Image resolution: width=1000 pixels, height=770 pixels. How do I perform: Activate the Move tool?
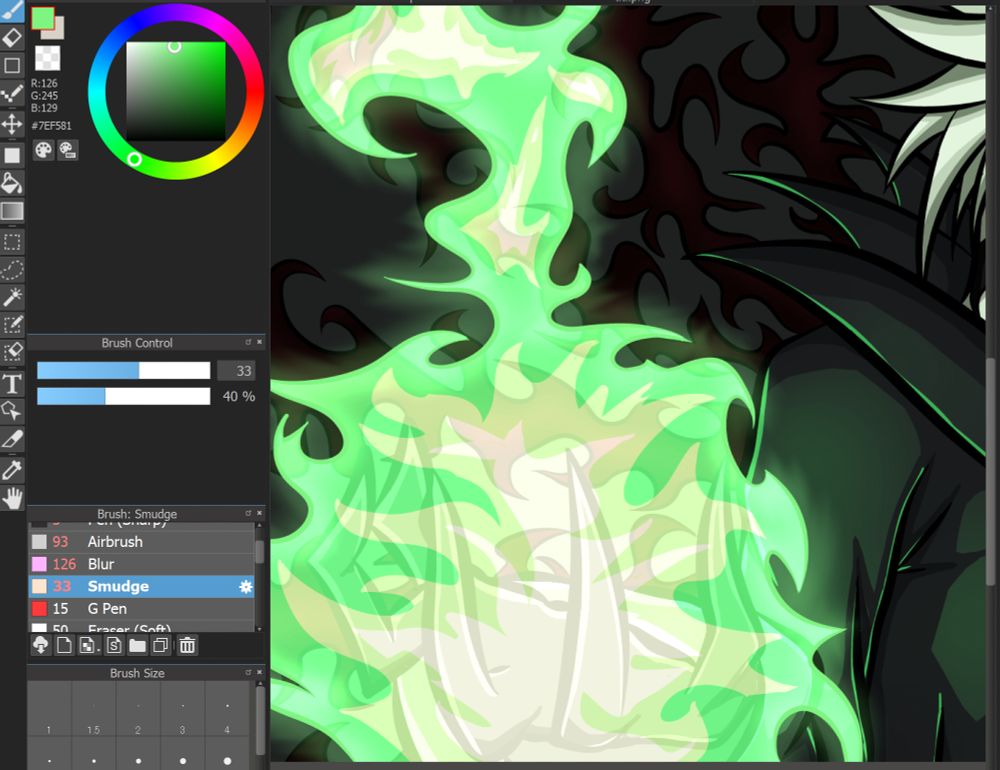coord(13,122)
